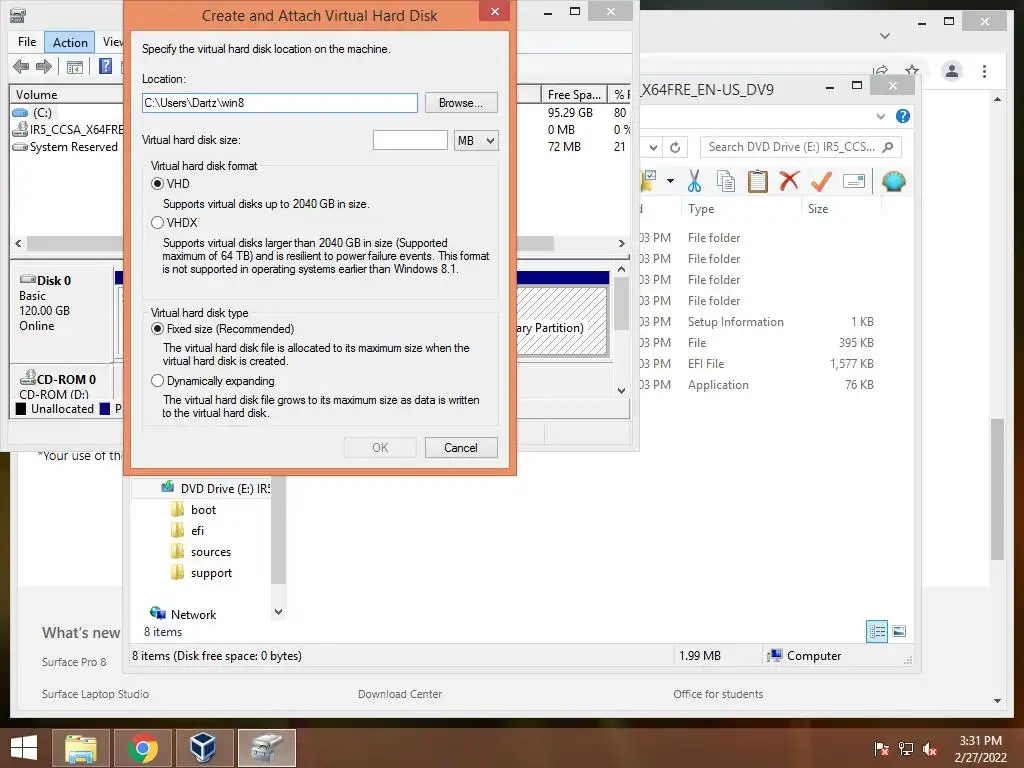
Task: Click the blue shell icon in Explorer toolbar
Action: [x=893, y=181]
